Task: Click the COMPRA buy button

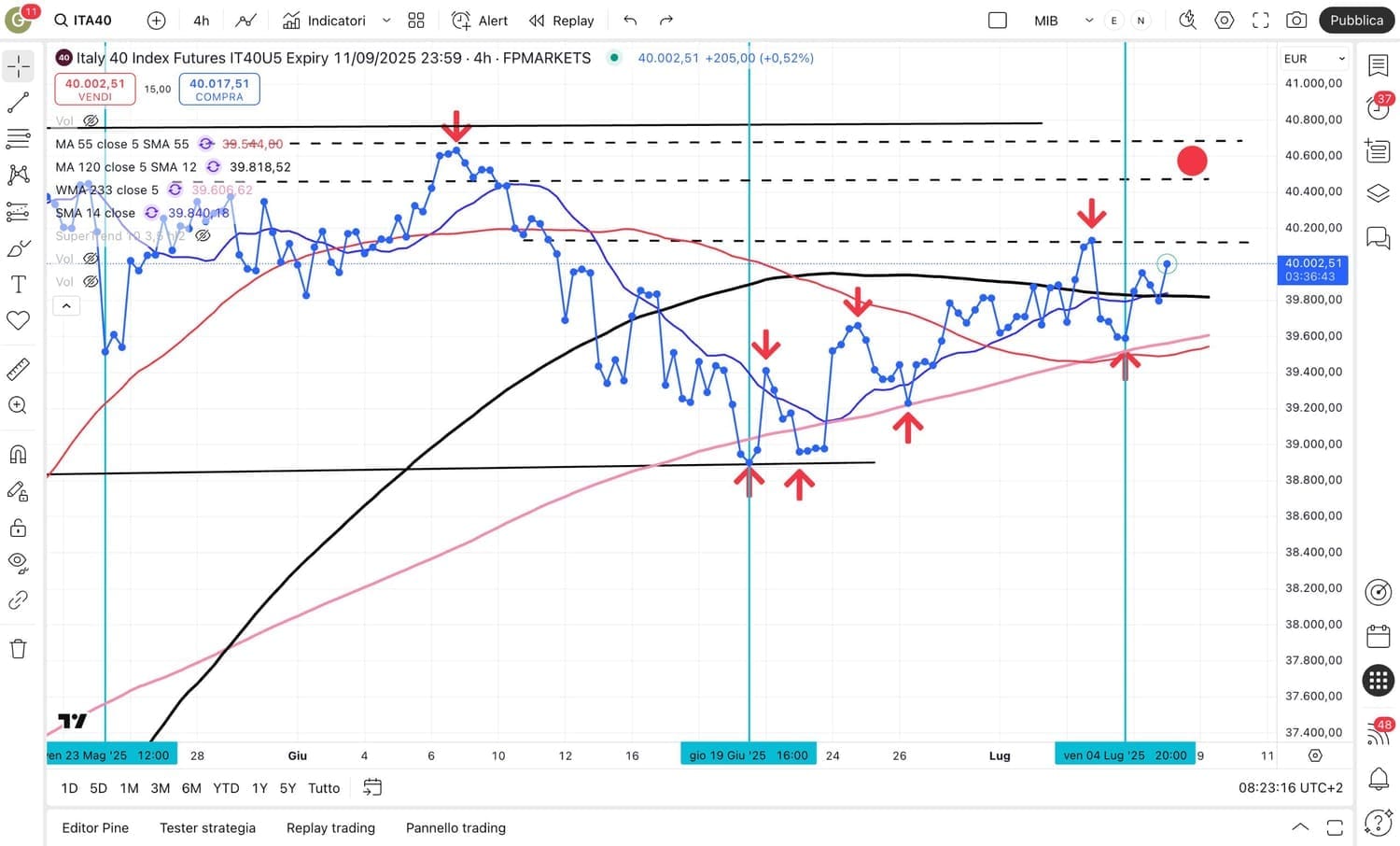Action: pos(219,89)
